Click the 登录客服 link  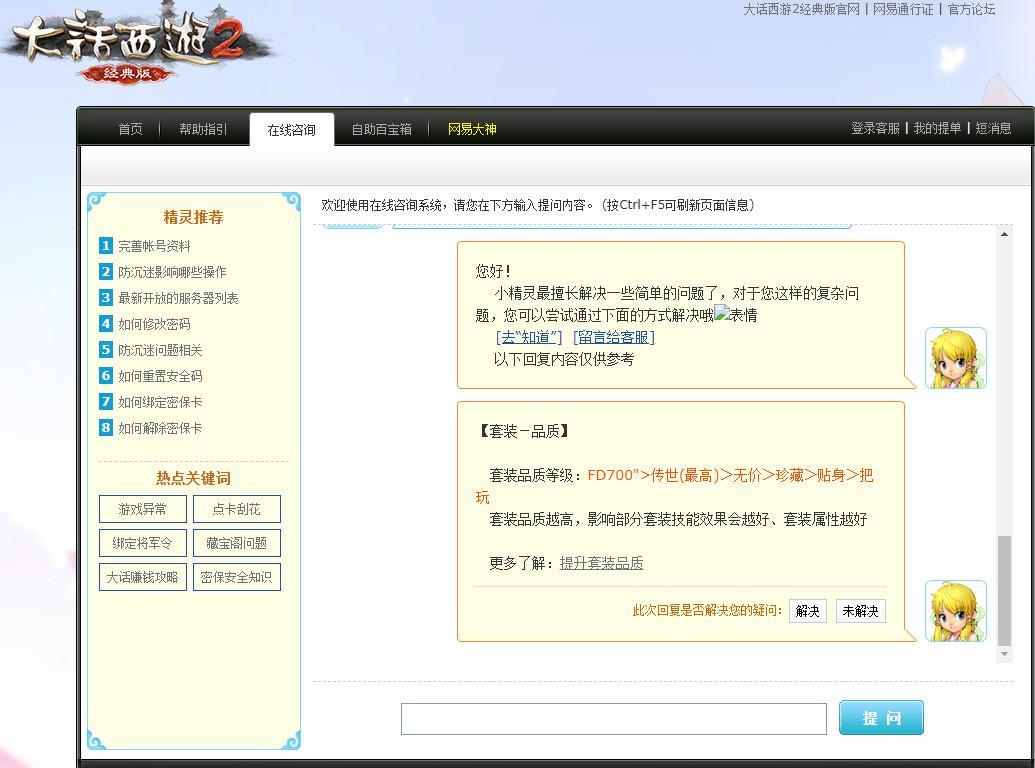tap(875, 128)
